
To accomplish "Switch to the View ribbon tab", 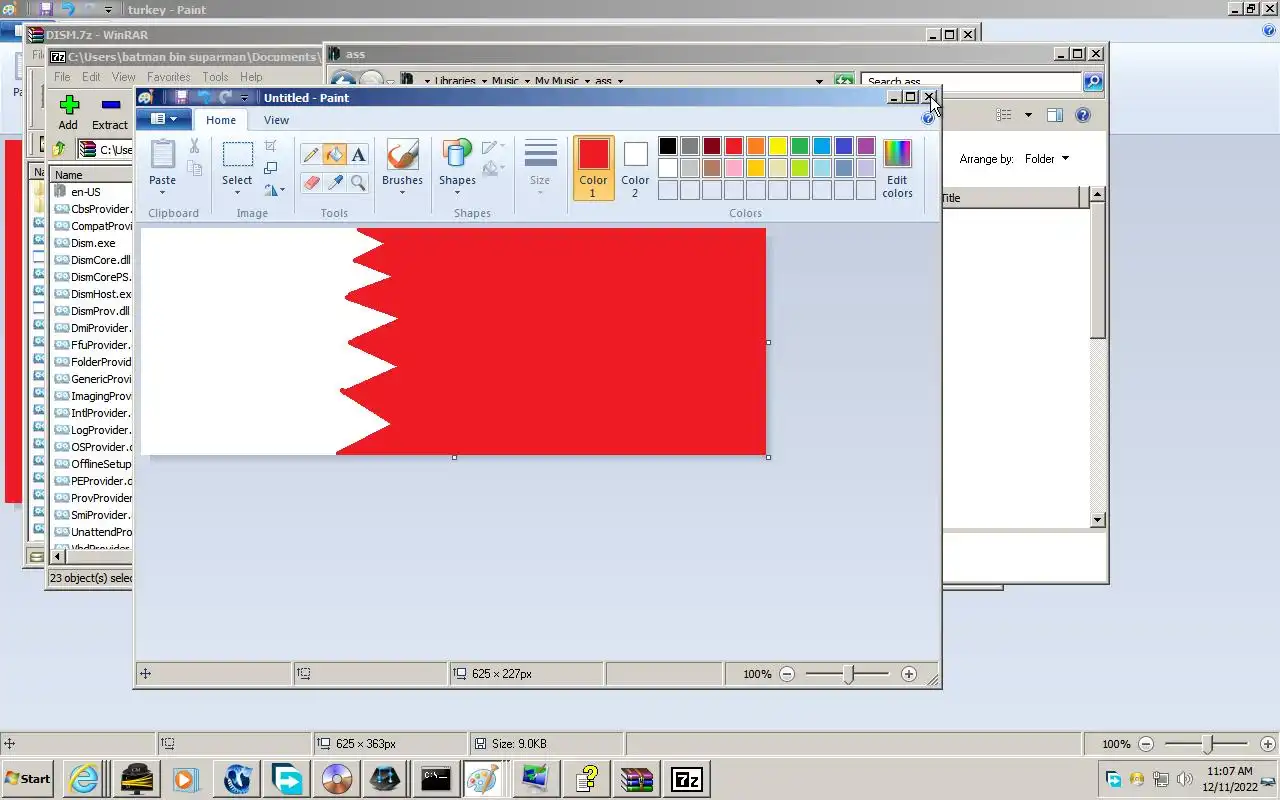I will tap(276, 120).
